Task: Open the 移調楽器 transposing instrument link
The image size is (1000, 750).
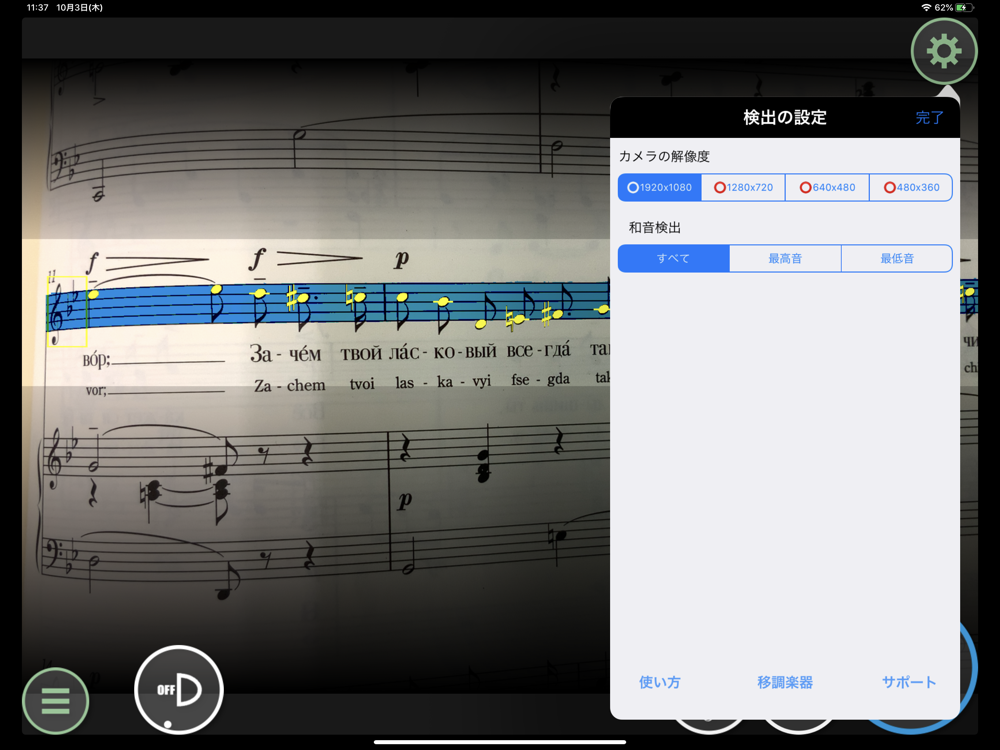Action: (x=785, y=682)
